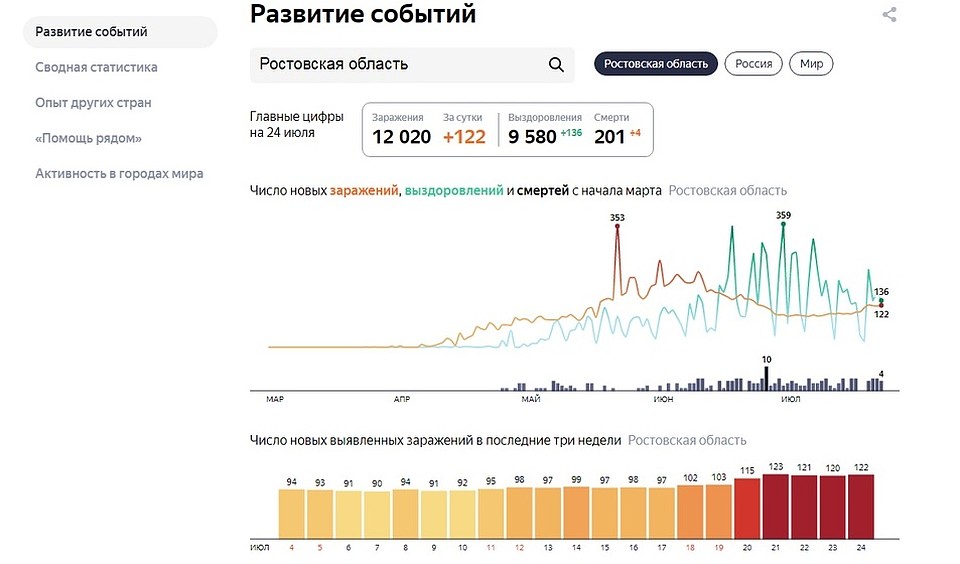
Task: Focus the Ростовская область search field
Action: [x=412, y=64]
